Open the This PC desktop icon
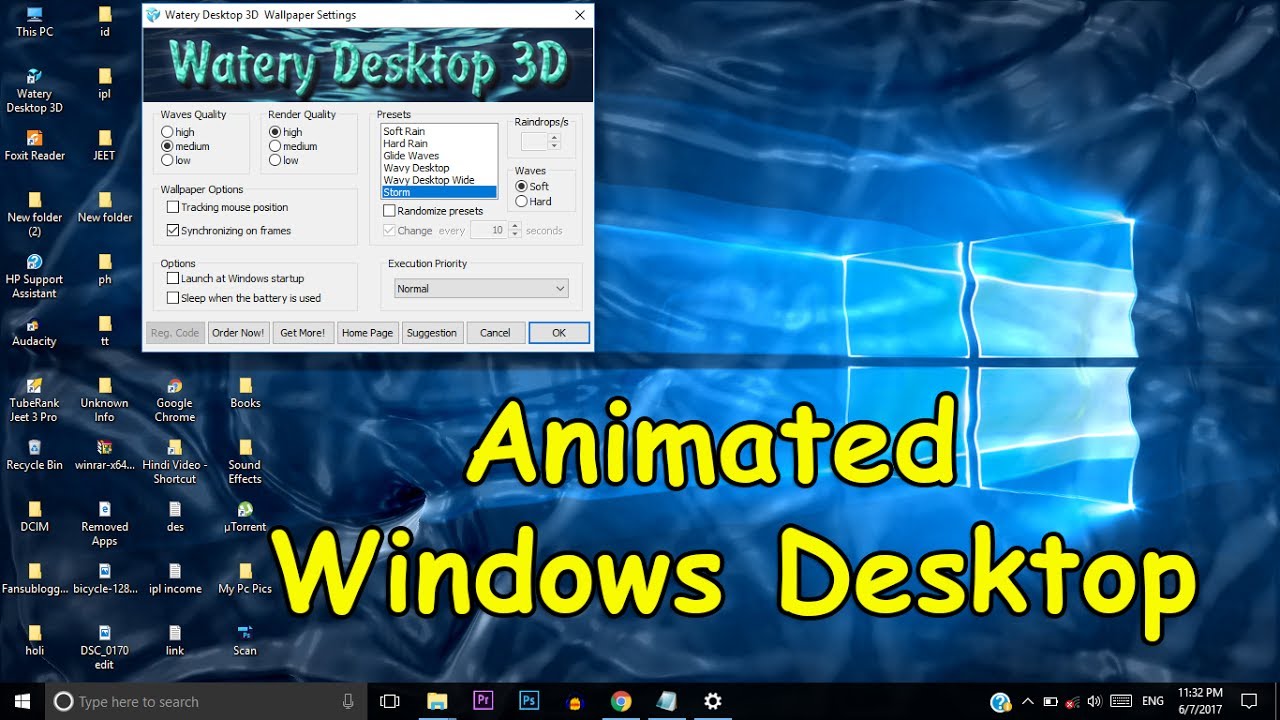1280x720 pixels. [x=34, y=21]
